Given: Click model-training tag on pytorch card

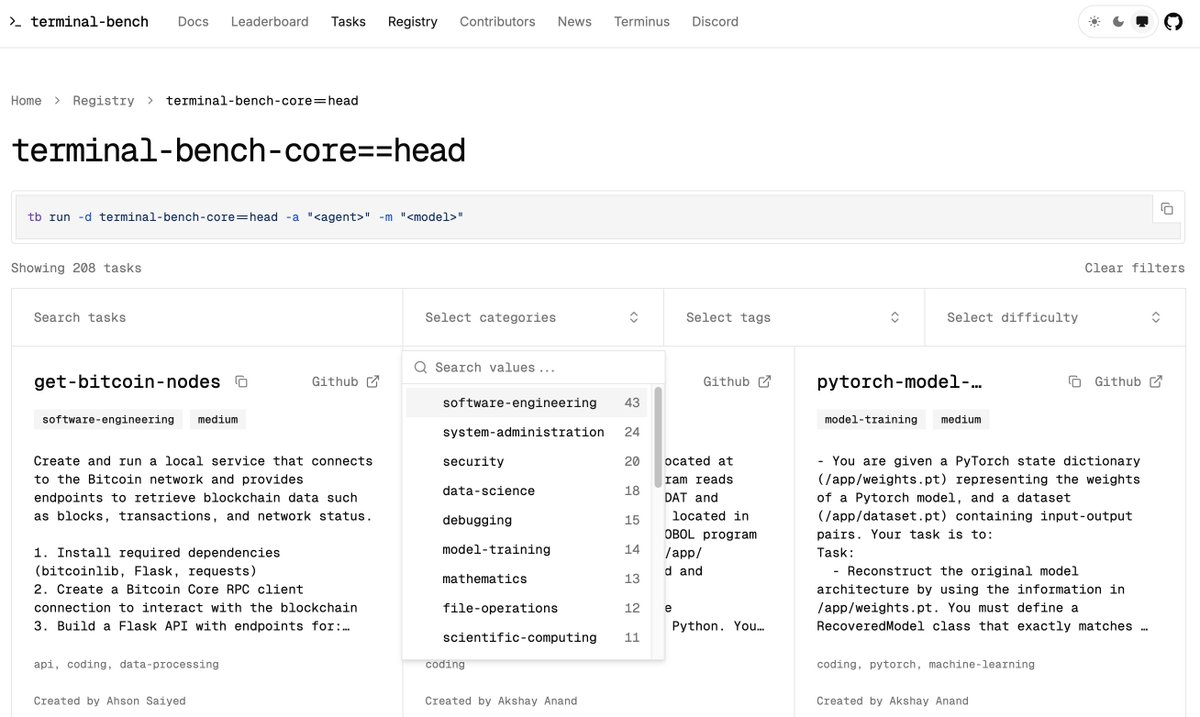Looking at the screenshot, I should (x=871, y=420).
